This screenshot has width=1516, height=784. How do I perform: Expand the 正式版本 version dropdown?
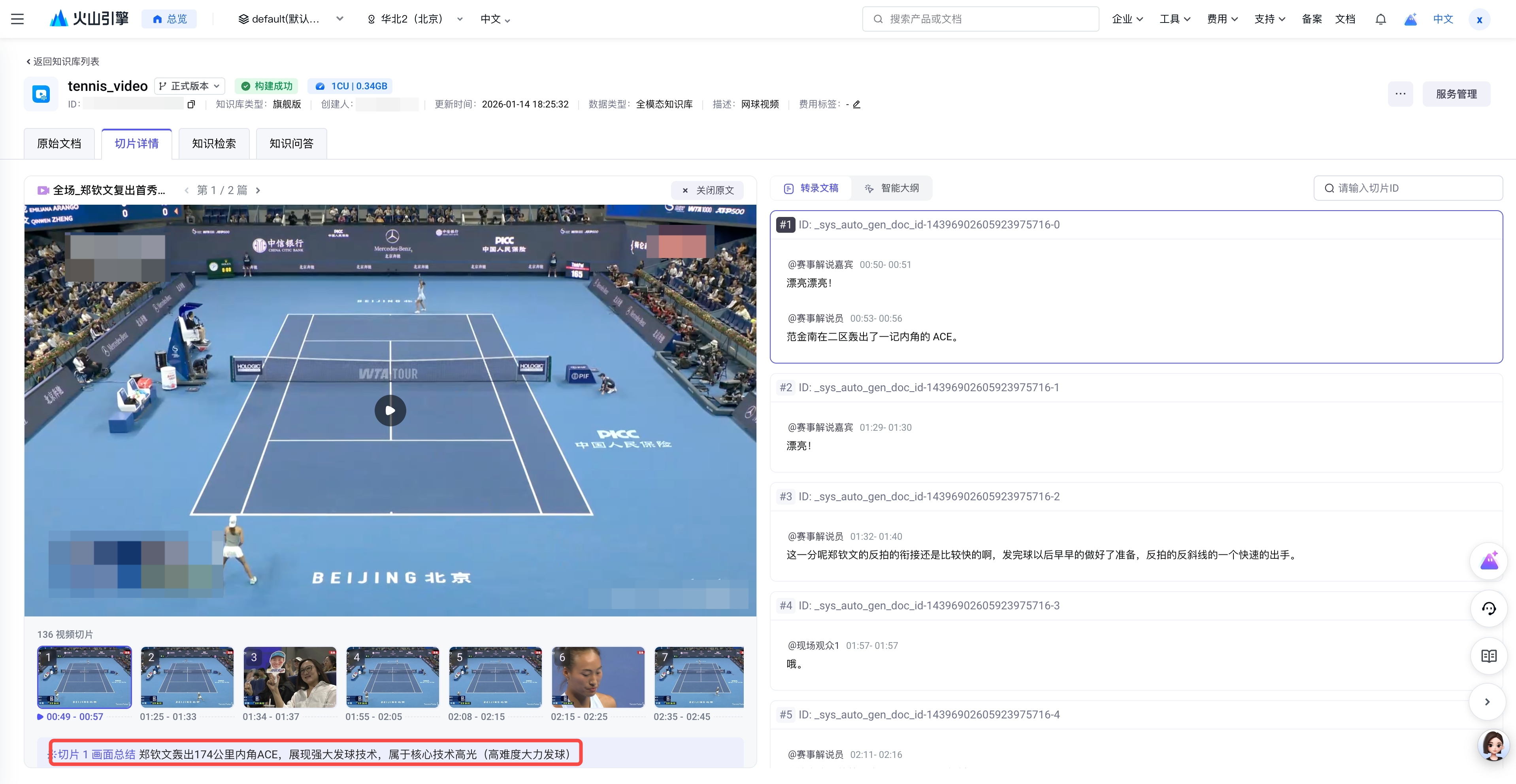pos(190,86)
